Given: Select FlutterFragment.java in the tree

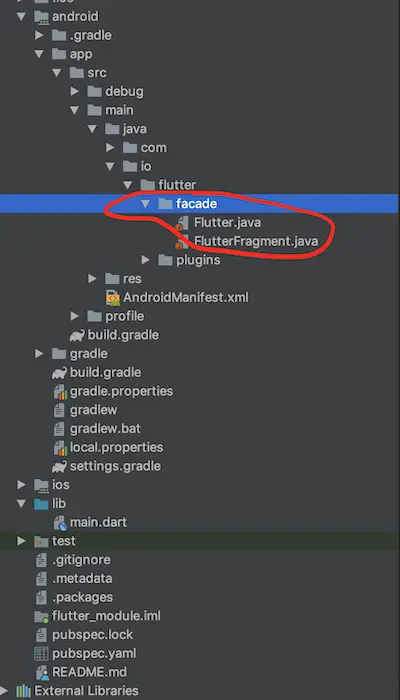Looking at the screenshot, I should (256, 241).
